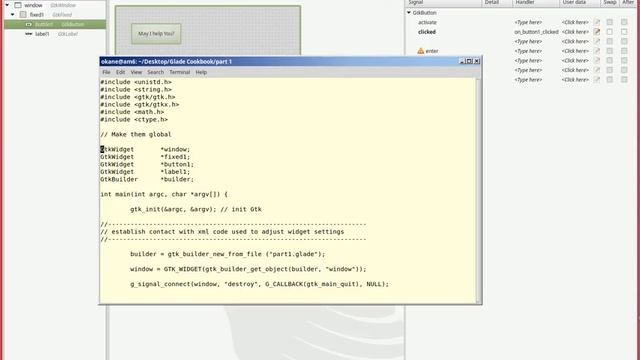Click the Signal column header
This screenshot has height=360, width=640.
[444, 2]
